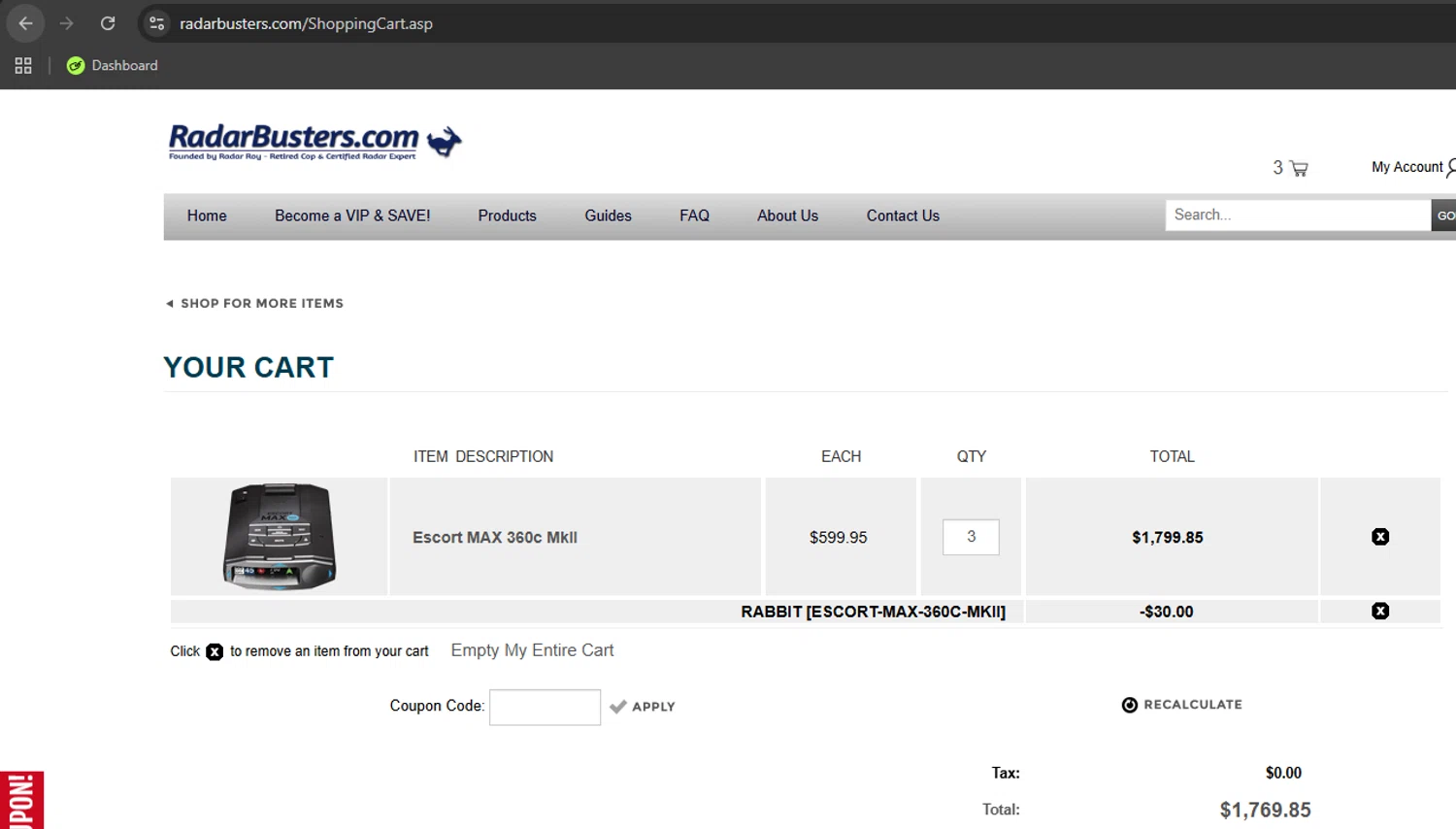1456x829 pixels.
Task: Remove Escort MAX 360c MkII from cart
Action: point(1380,537)
